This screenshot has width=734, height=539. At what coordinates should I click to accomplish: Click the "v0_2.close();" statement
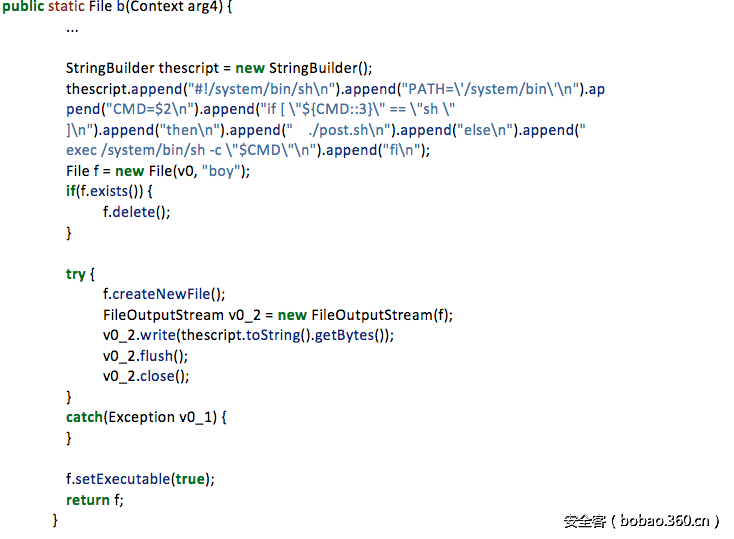[x=145, y=376]
